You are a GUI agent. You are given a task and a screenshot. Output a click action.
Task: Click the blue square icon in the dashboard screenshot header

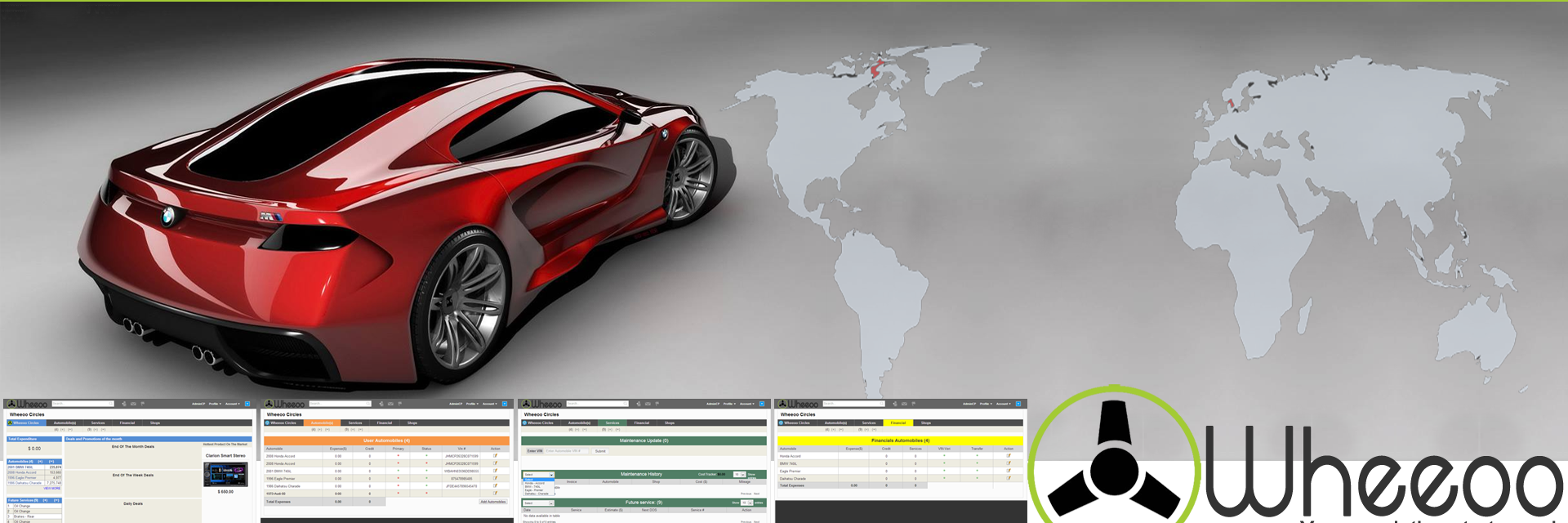pyautogui.click(x=247, y=404)
